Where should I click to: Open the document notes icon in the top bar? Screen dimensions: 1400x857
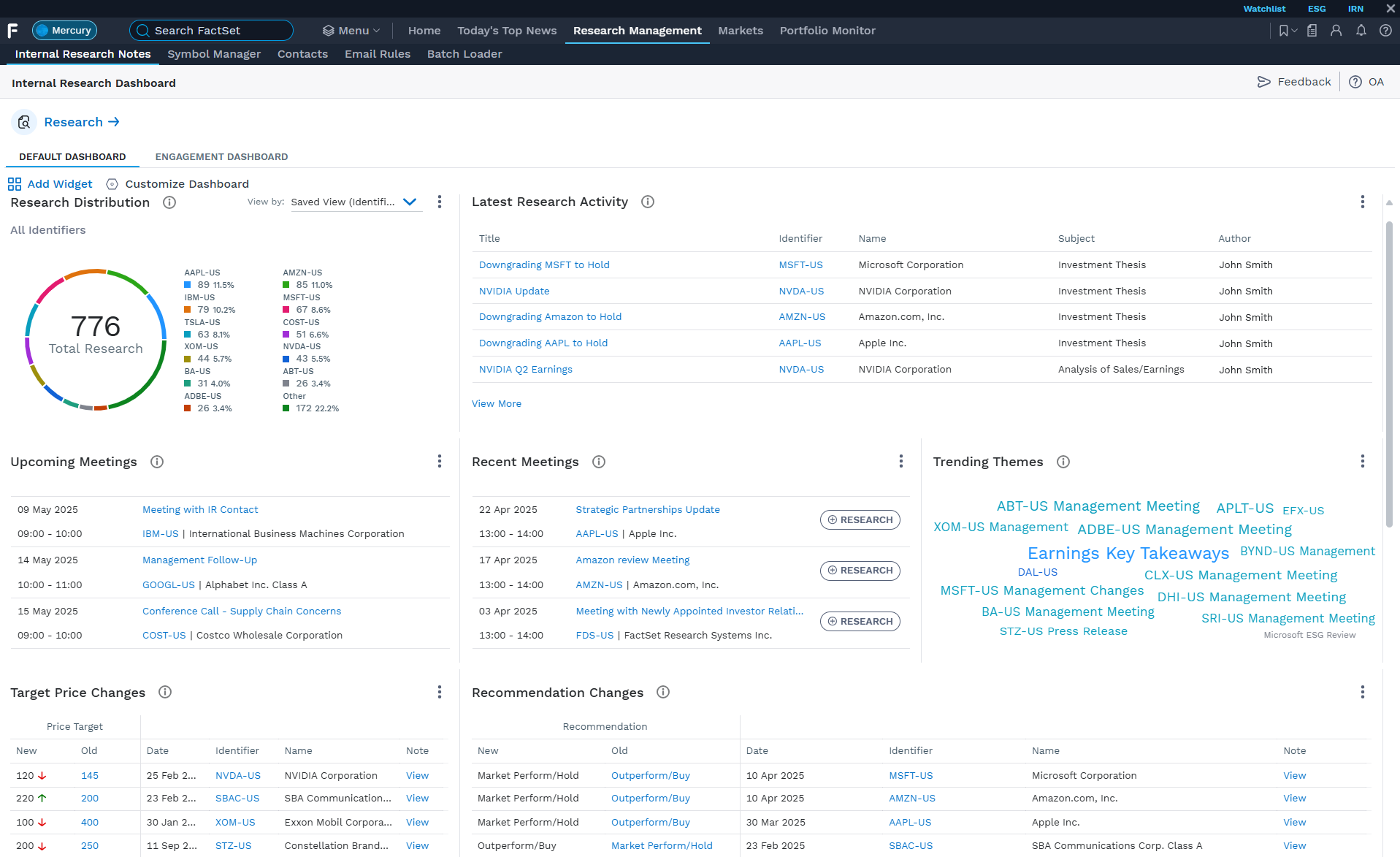pos(1312,31)
